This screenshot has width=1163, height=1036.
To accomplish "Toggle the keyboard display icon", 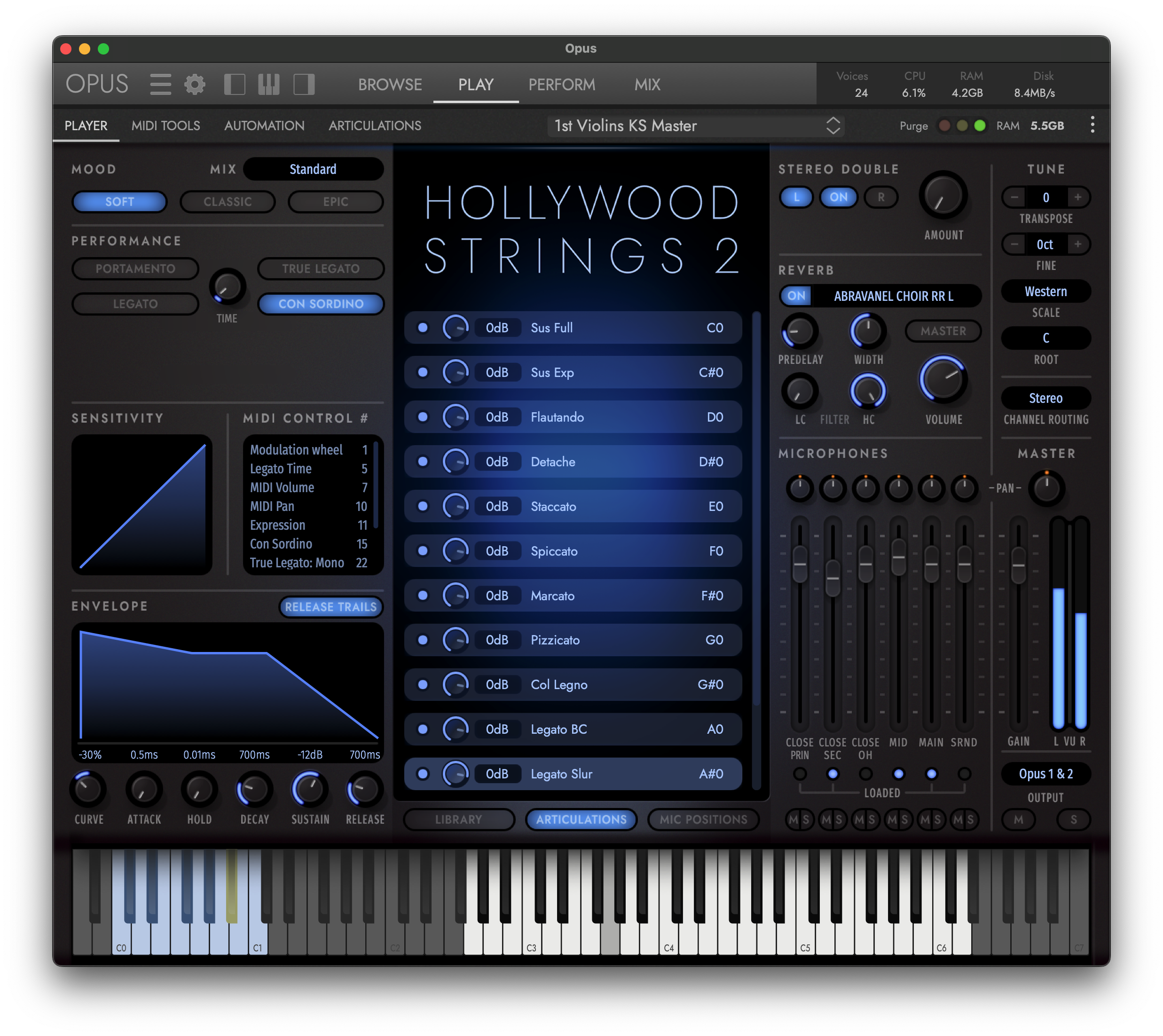I will click(269, 84).
